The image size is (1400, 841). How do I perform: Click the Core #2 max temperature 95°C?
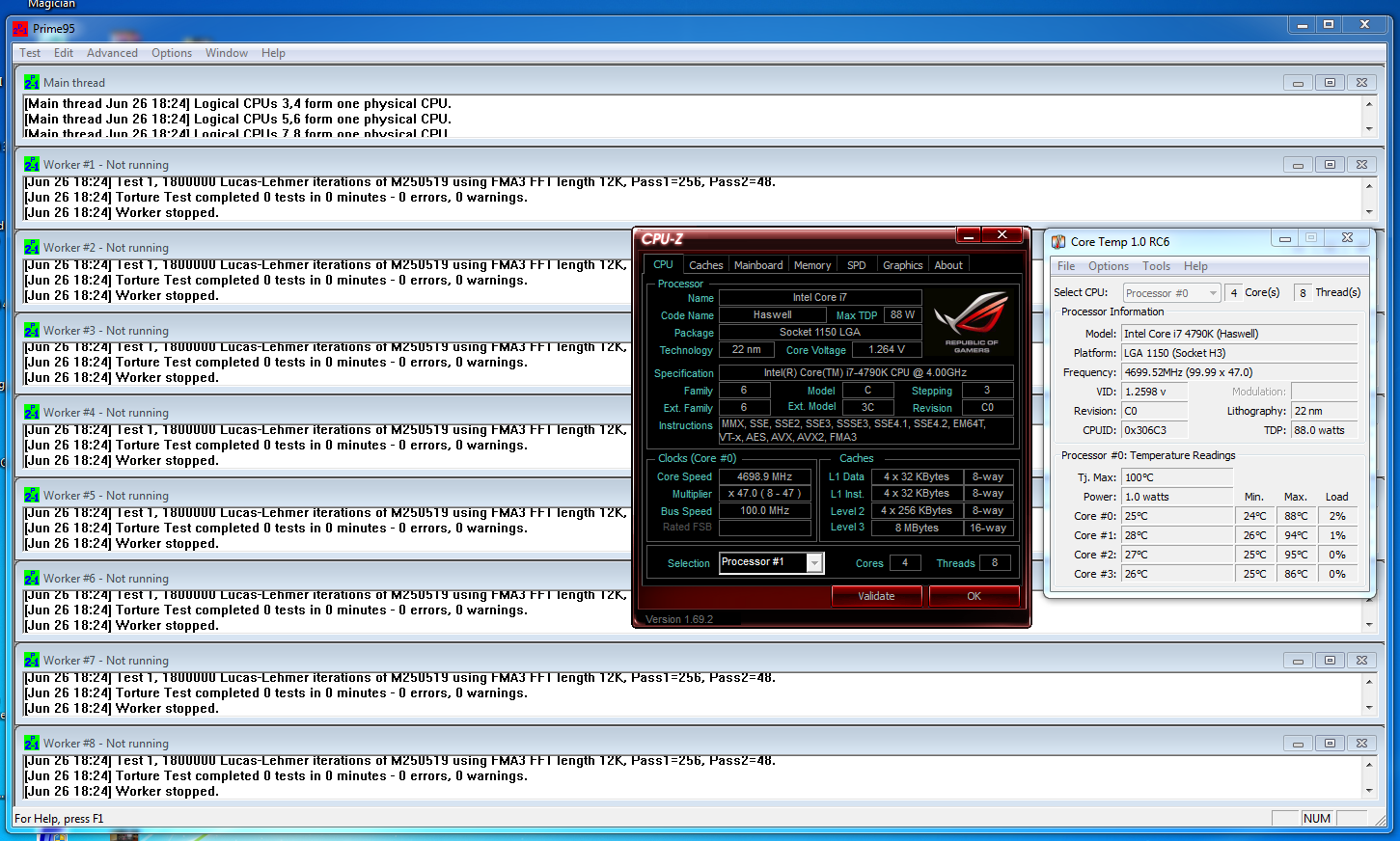point(1296,555)
